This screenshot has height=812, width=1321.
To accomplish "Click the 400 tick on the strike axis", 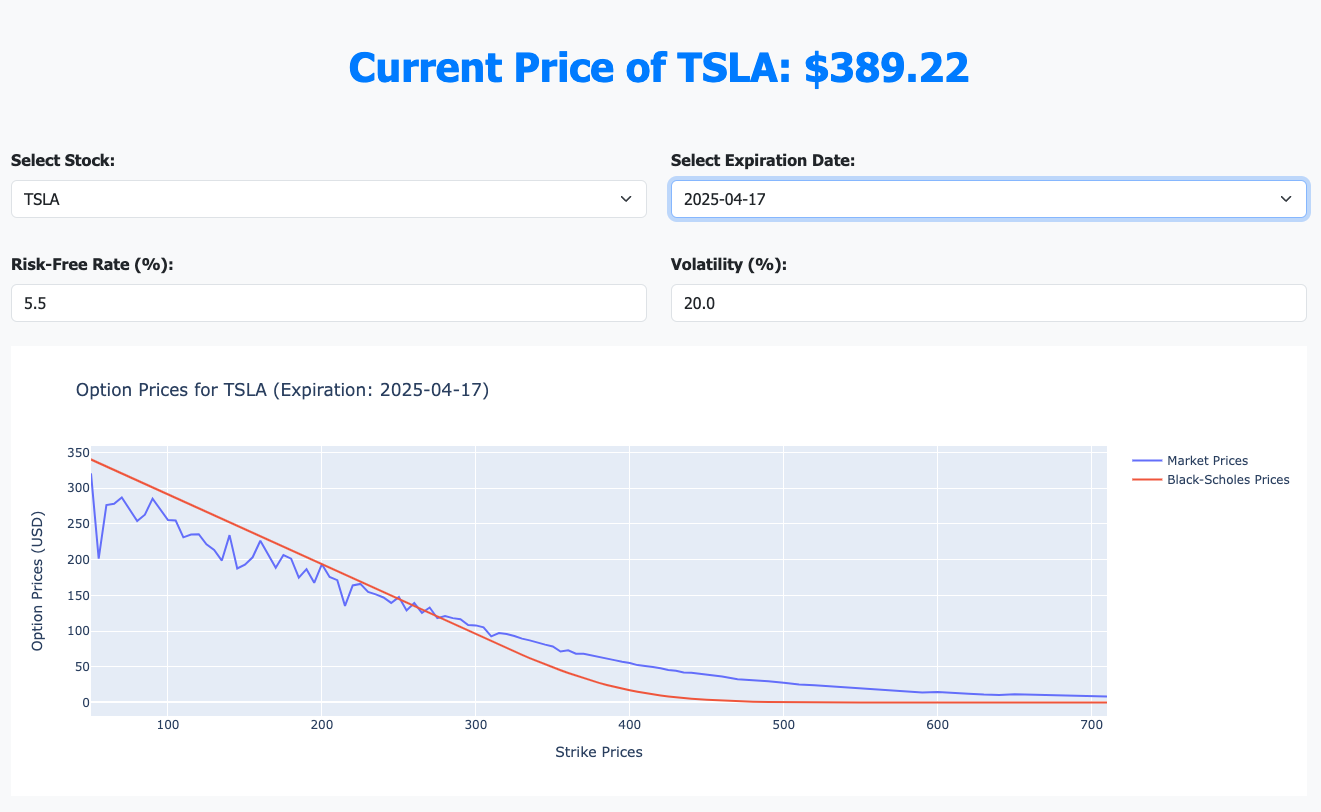I will tap(630, 724).
